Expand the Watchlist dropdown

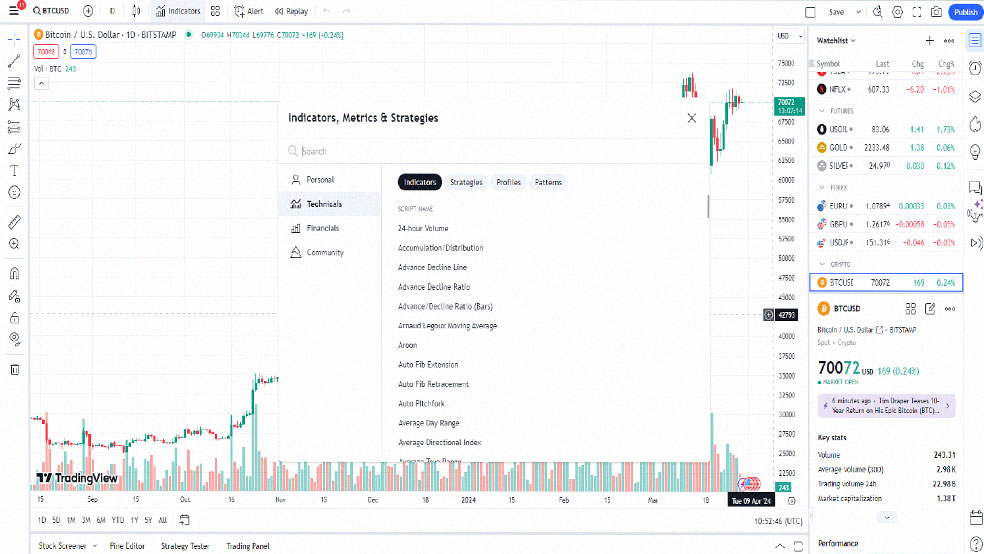point(836,40)
